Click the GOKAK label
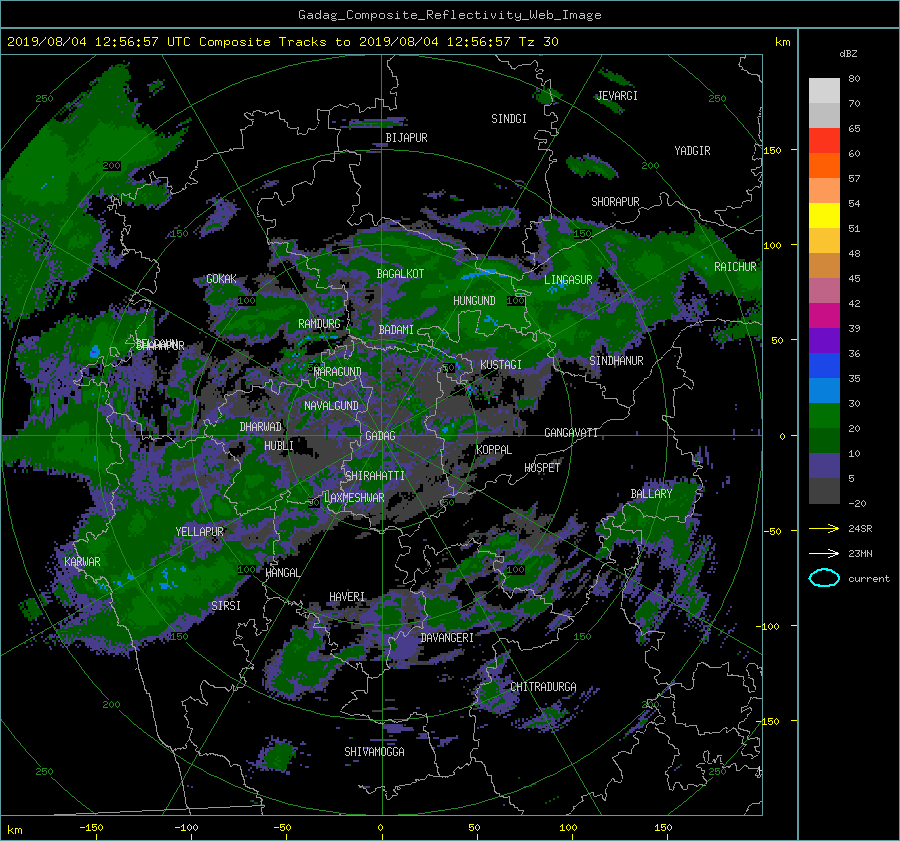Viewport: 900px width, 841px height. click(221, 279)
